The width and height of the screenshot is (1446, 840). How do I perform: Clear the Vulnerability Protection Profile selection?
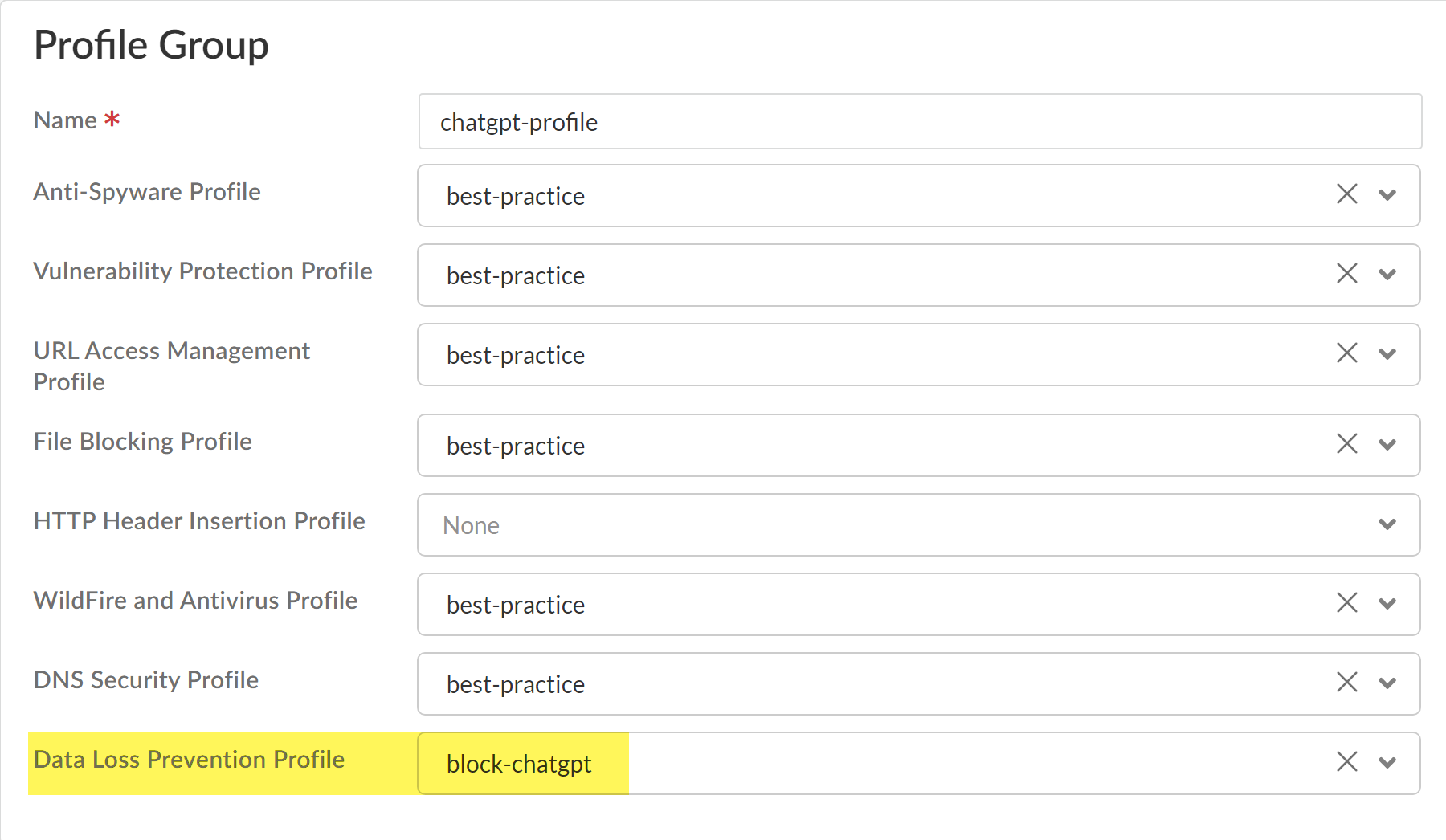pyautogui.click(x=1347, y=273)
